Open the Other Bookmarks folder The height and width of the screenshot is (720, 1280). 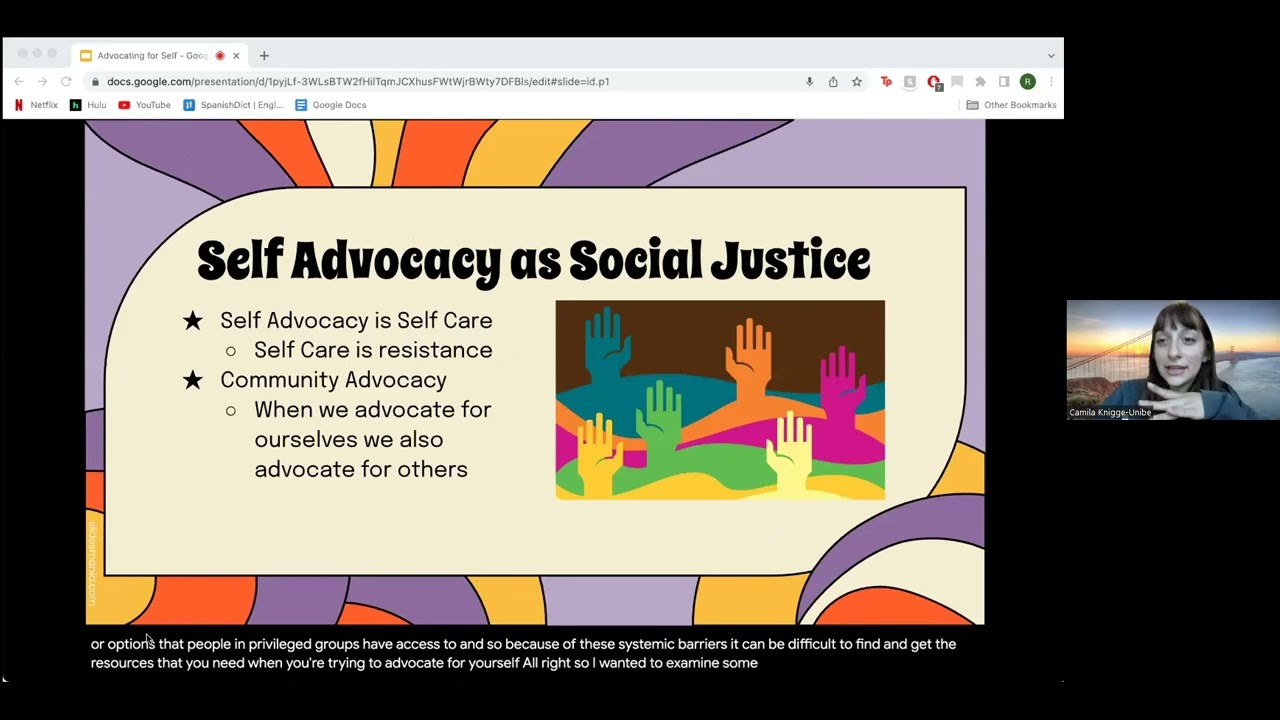(x=1011, y=105)
